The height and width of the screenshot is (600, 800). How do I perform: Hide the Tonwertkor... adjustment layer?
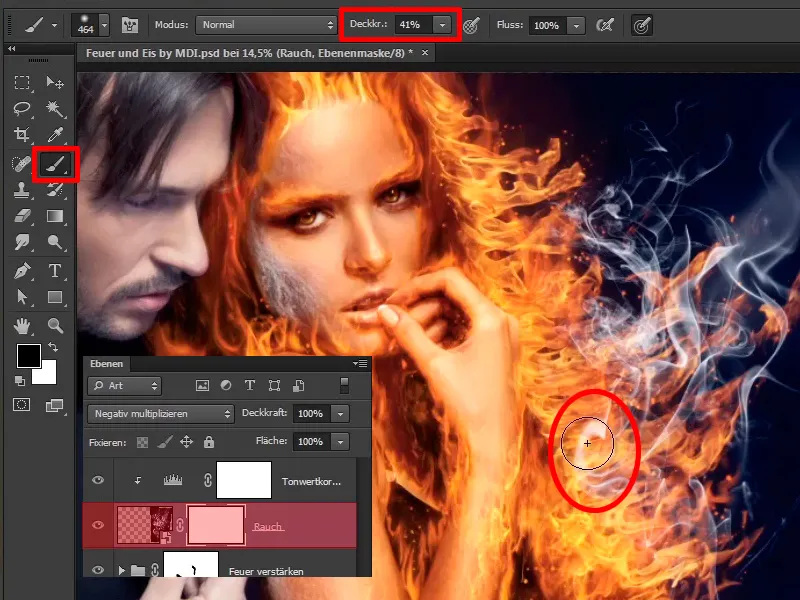(x=98, y=480)
